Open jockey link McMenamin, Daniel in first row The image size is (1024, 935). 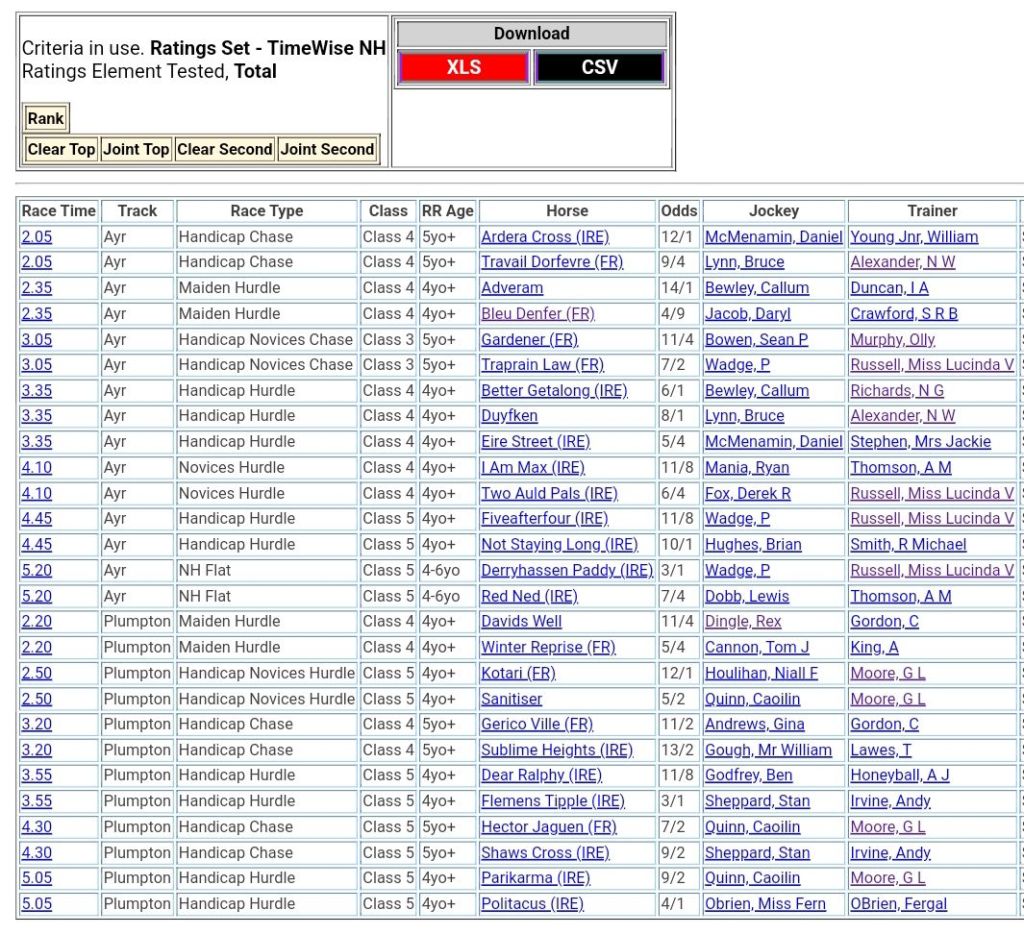pos(773,237)
